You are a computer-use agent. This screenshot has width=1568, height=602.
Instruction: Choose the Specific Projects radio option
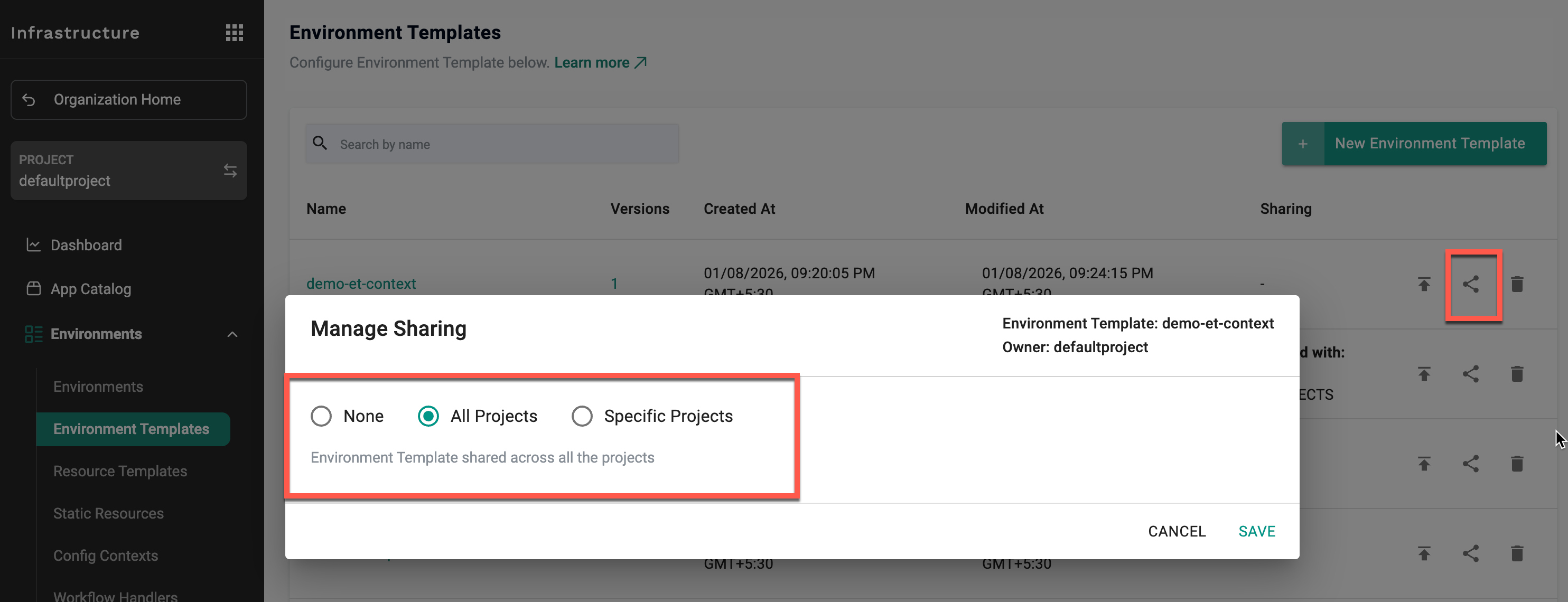582,416
